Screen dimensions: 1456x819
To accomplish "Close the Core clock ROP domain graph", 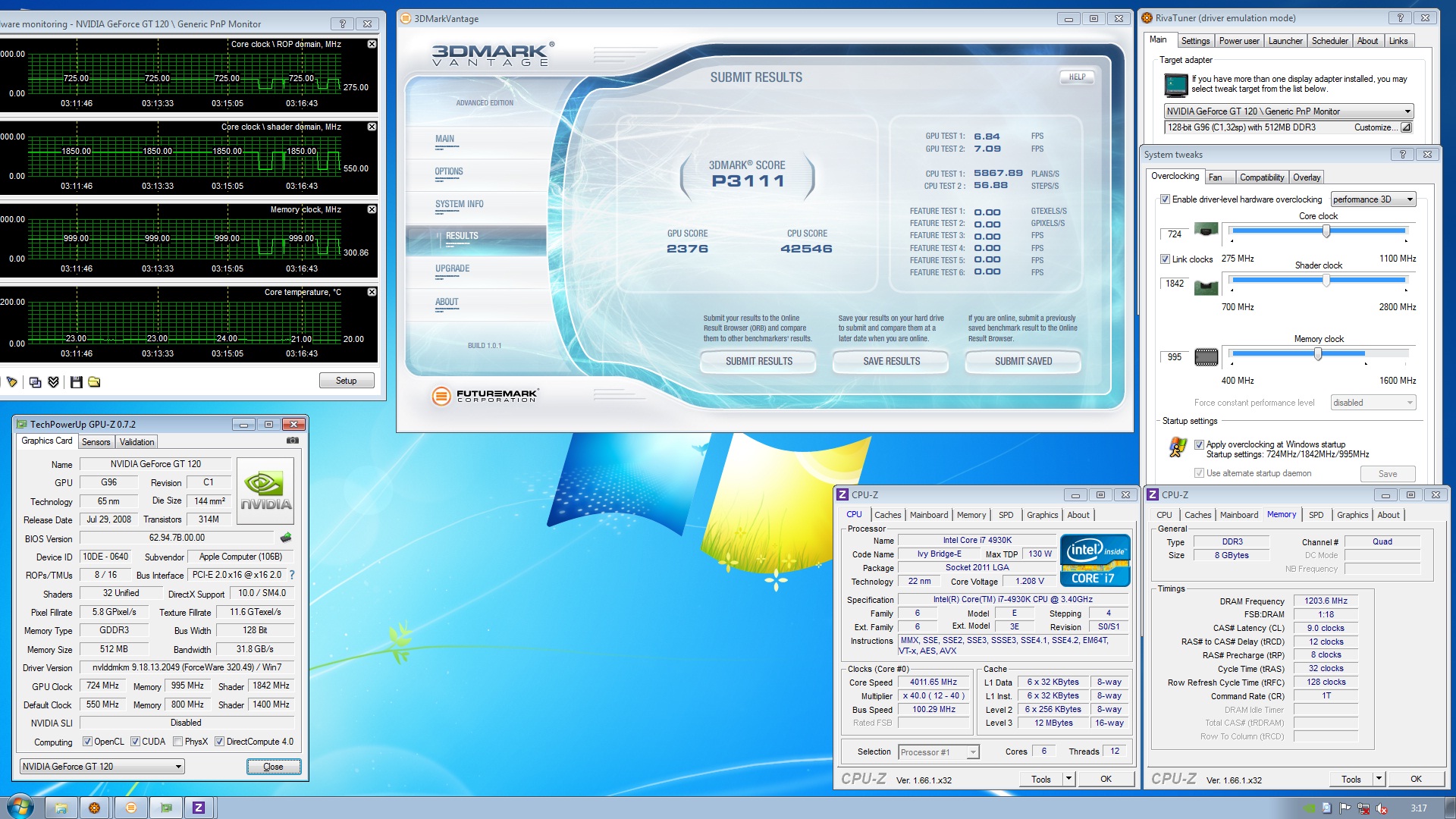I will (372, 44).
